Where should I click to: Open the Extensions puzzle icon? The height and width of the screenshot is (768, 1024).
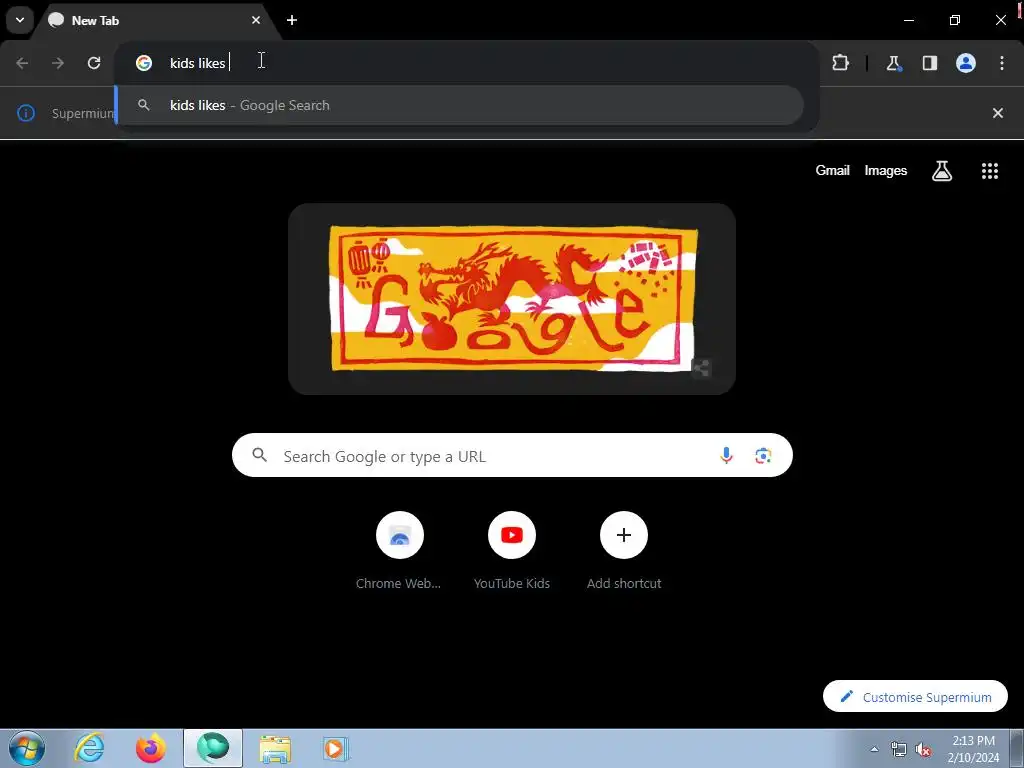coord(840,63)
